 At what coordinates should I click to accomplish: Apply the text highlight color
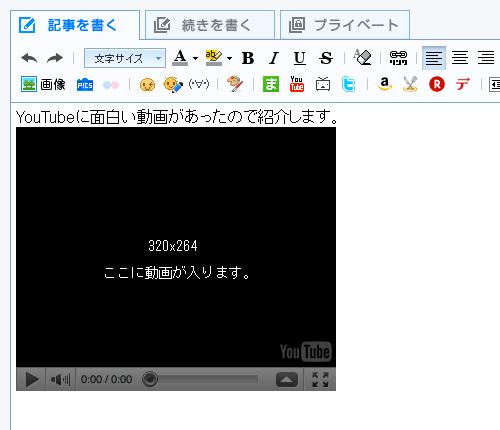click(214, 58)
